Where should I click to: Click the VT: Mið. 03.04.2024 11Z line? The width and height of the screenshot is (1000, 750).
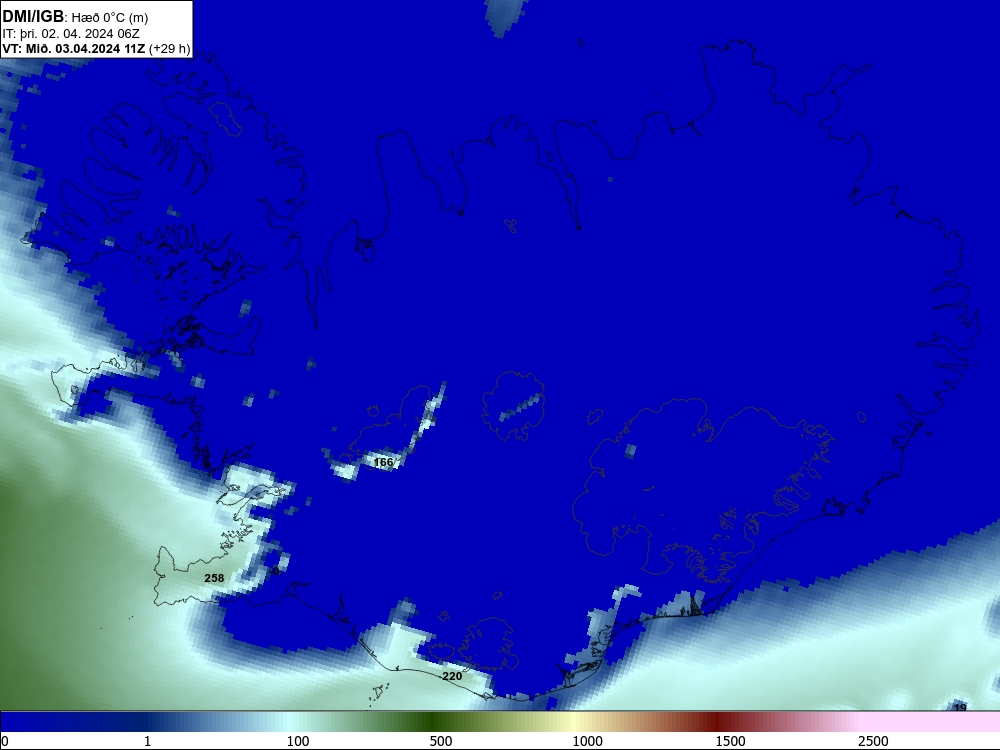click(96, 48)
